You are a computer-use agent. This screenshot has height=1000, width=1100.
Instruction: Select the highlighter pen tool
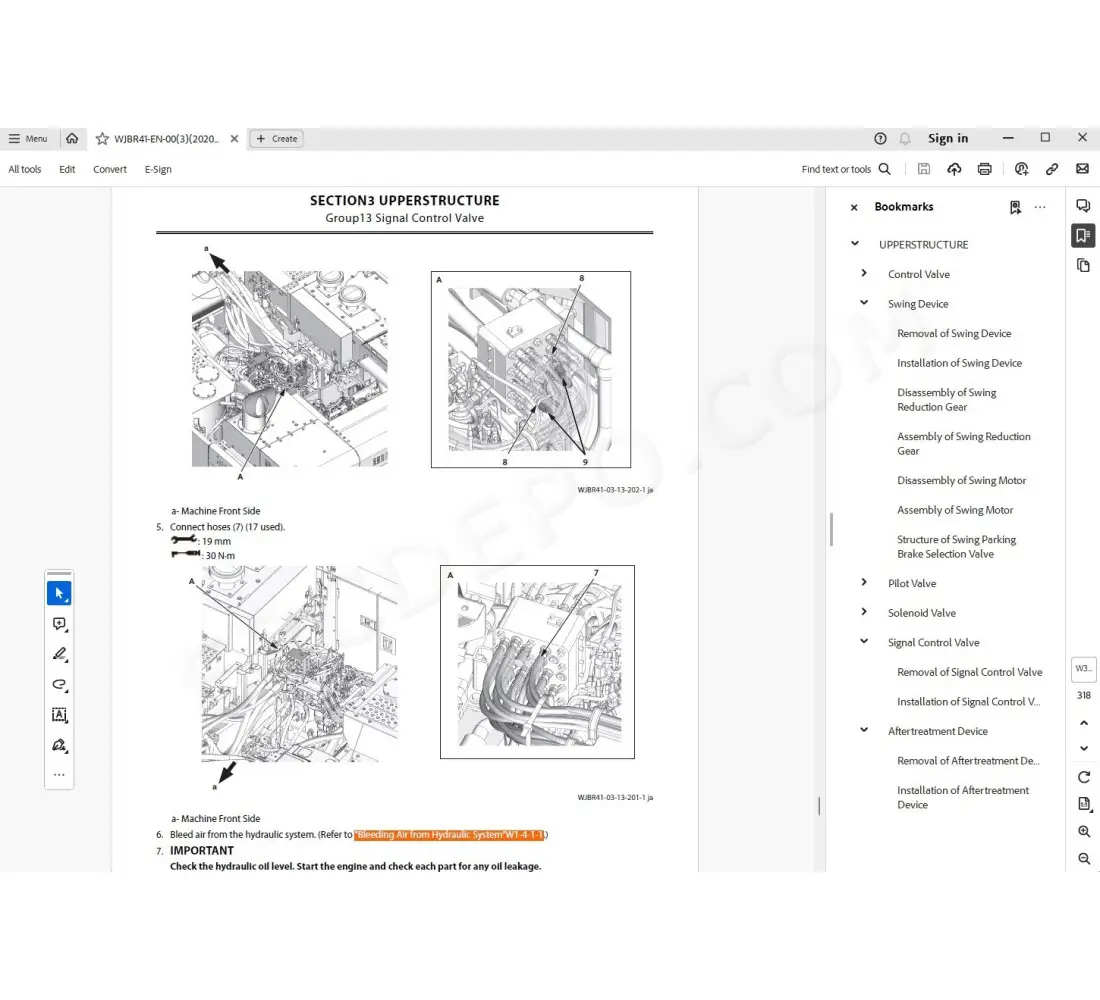click(59, 654)
